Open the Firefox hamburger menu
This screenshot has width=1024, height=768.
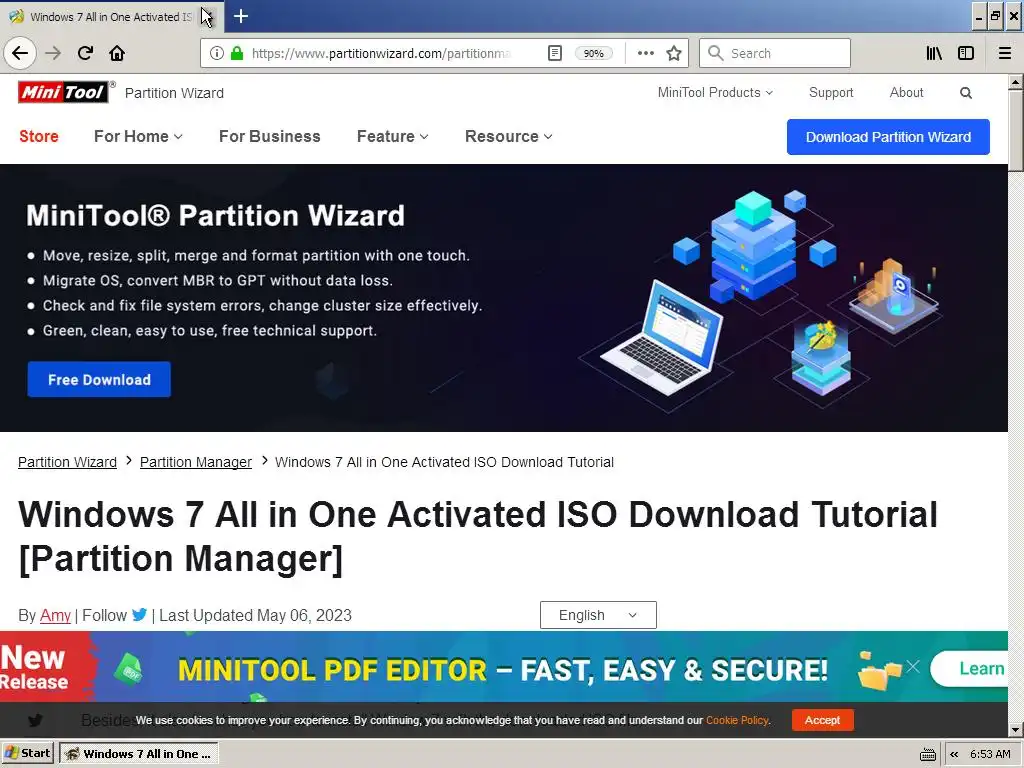1005,53
